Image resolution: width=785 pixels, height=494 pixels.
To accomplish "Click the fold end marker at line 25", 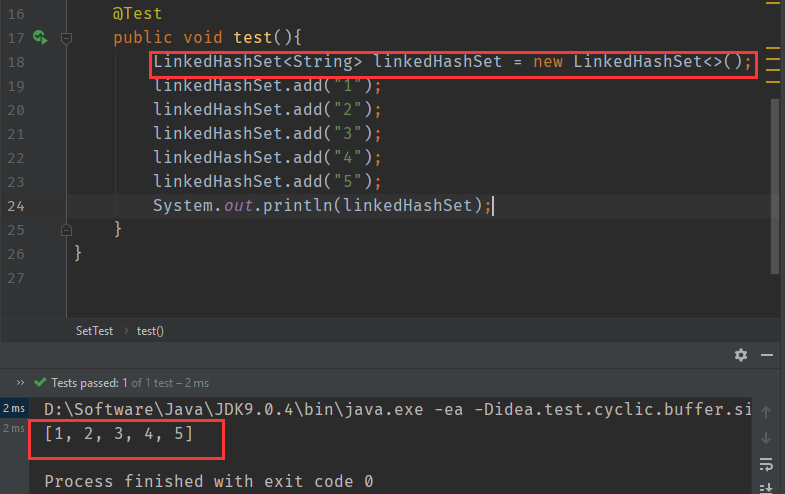I will (66, 230).
